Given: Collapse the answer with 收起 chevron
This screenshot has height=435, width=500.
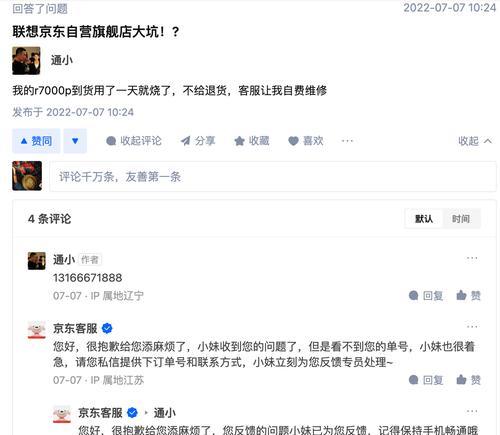Looking at the screenshot, I should click(x=475, y=141).
